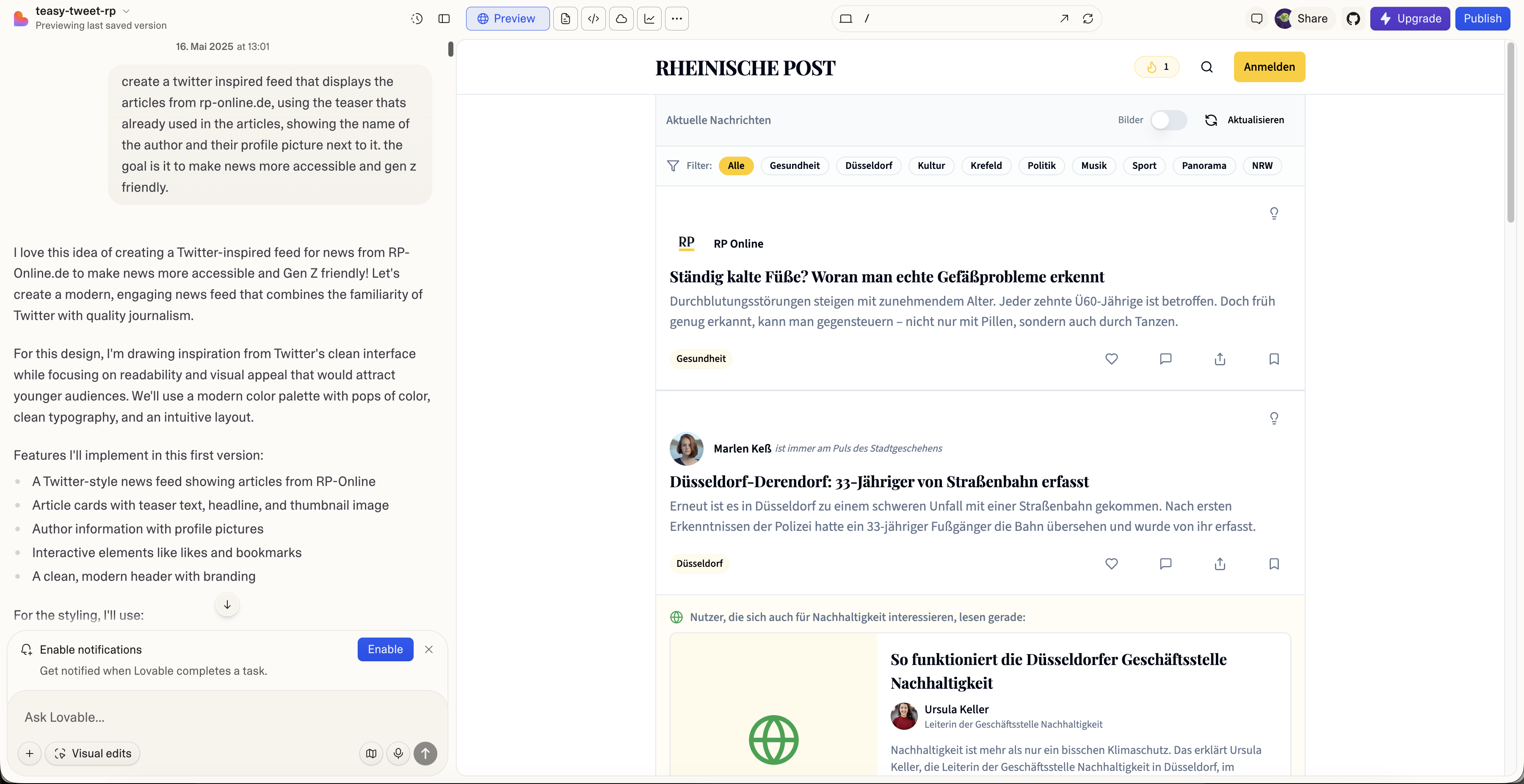Click search icon in Rheinische Post header
This screenshot has height=784, width=1524.
[1206, 67]
